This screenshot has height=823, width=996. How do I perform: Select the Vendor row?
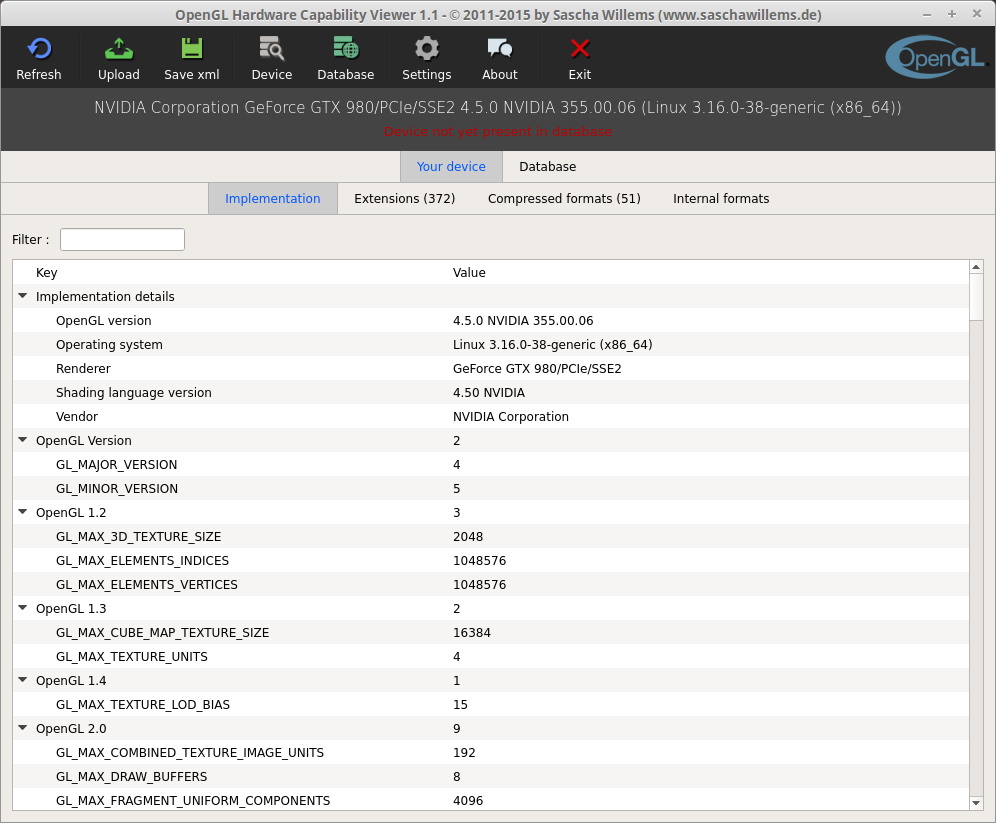[x=490, y=417]
